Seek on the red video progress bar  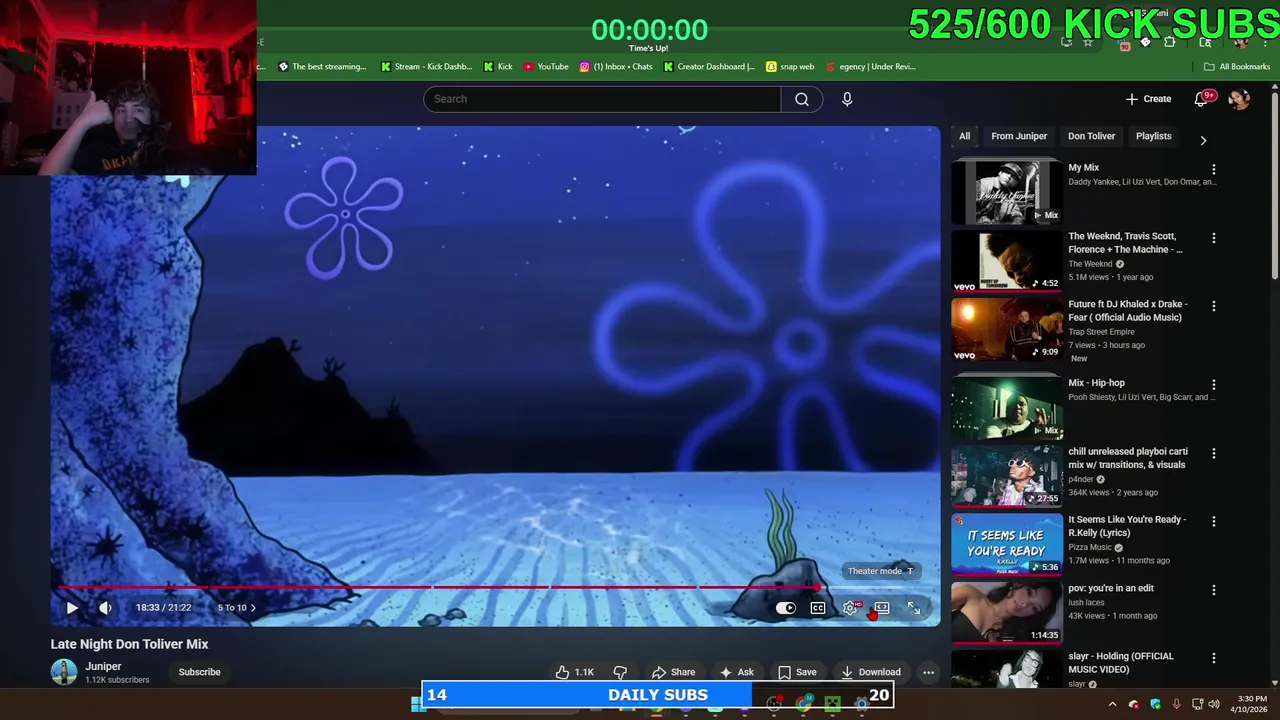(x=440, y=587)
